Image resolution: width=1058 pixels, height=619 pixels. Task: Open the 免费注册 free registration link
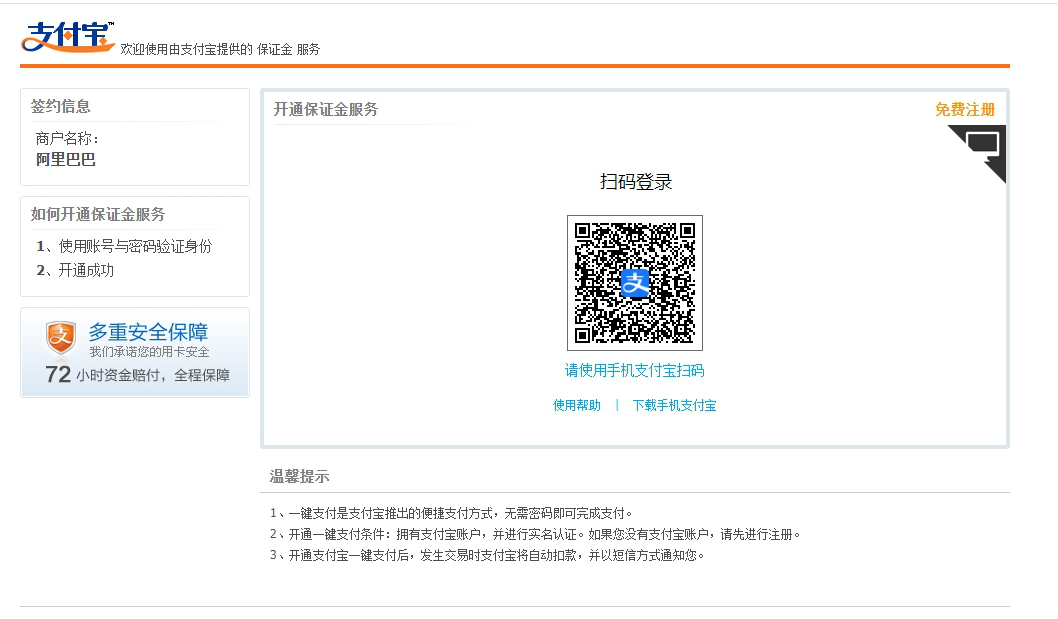[964, 110]
